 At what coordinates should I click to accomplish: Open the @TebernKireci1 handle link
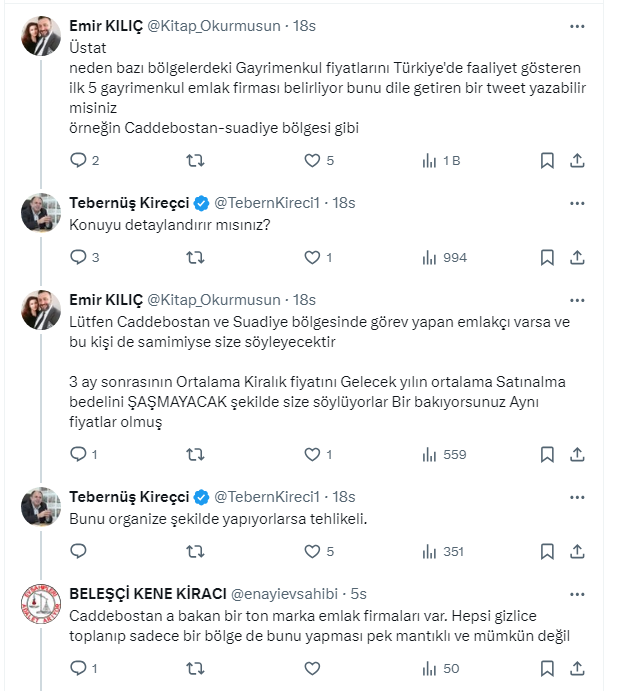coord(270,203)
